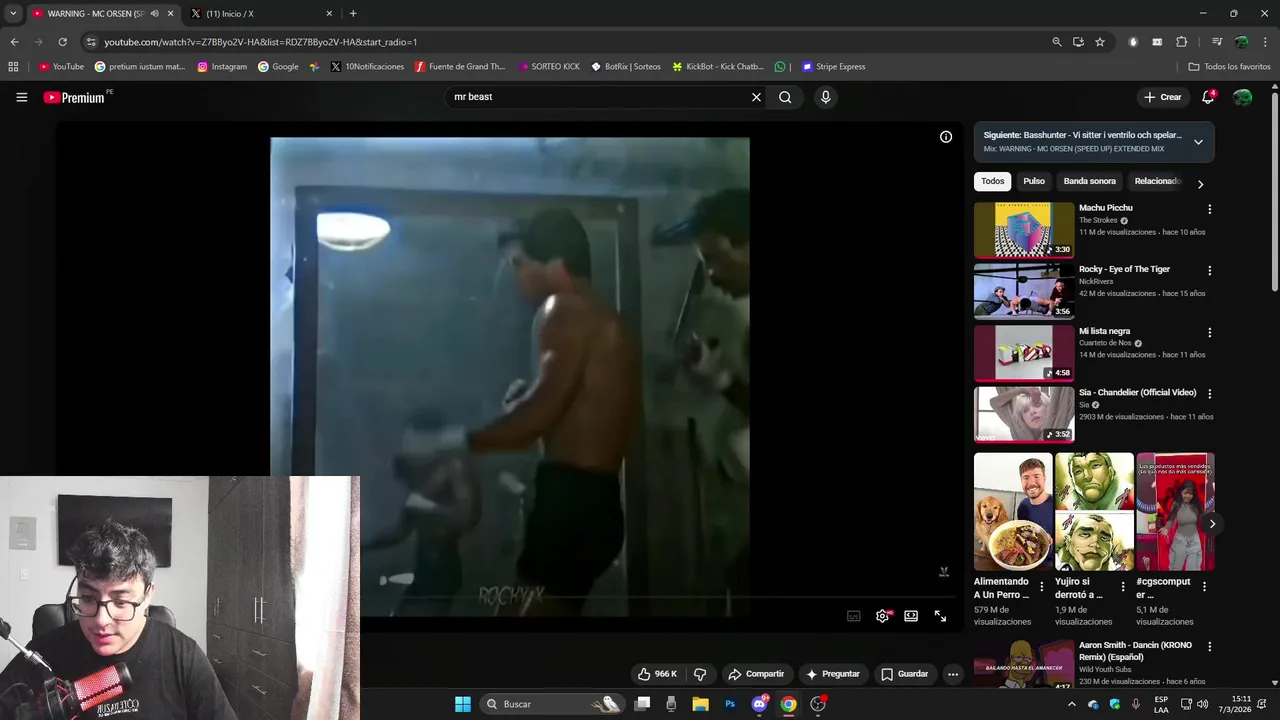Open options for Yujiro si derrotó short
This screenshot has width=1280, height=720.
pos(1123,587)
